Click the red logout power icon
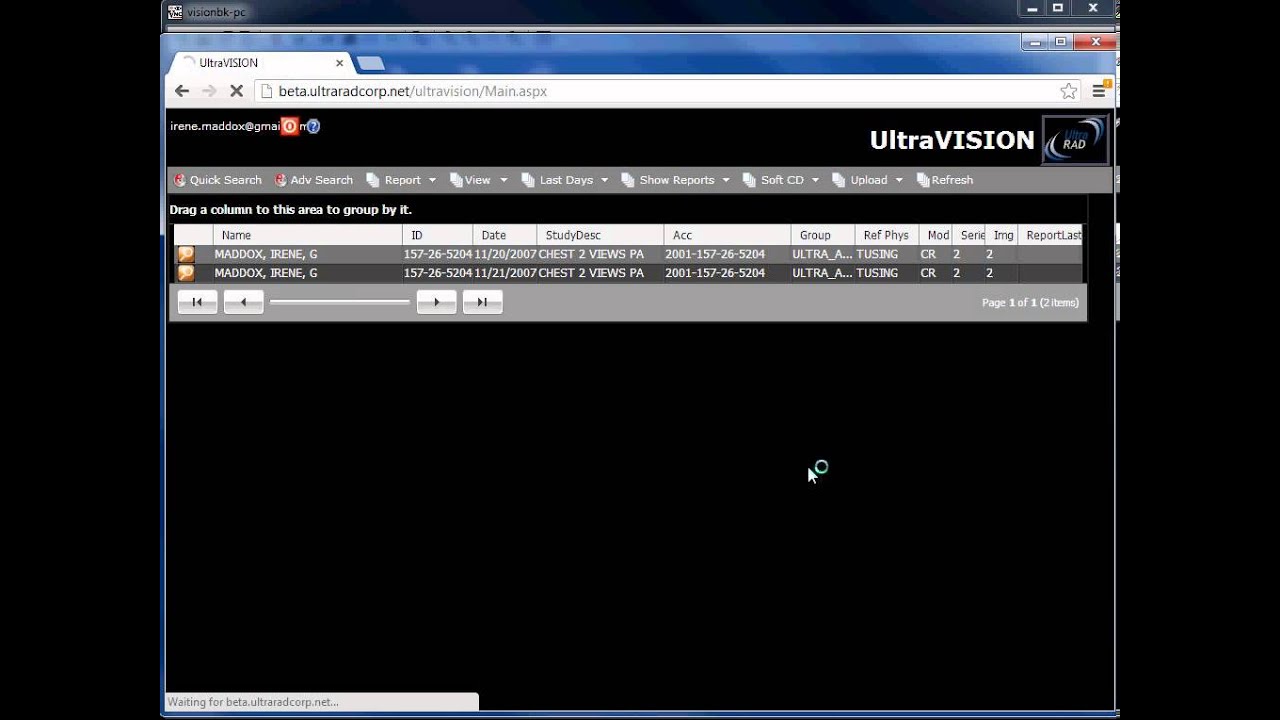This screenshot has height=720, width=1280. click(x=289, y=126)
